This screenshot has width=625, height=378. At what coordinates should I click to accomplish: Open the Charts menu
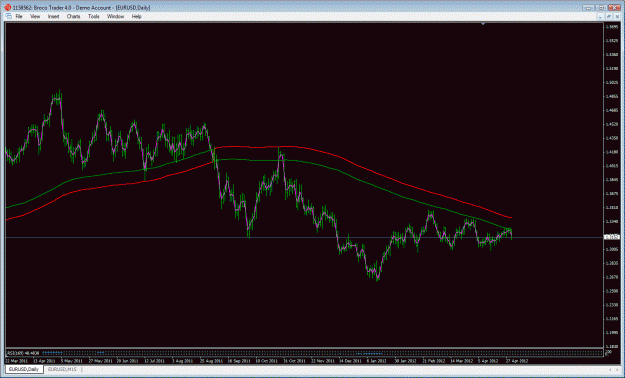tap(73, 16)
